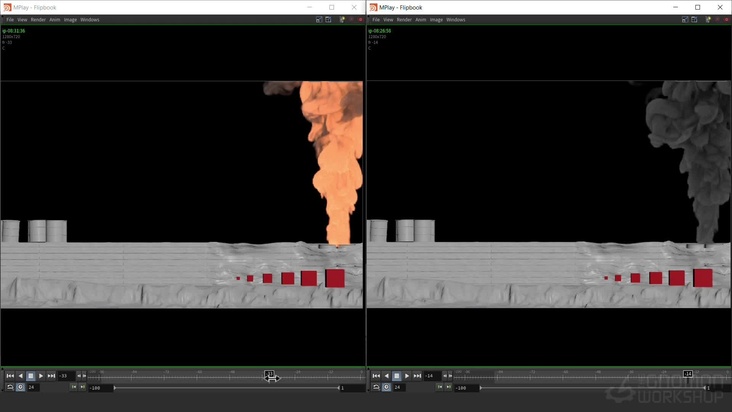Open Windows menu in left MPlay window
Screen dimensions: 732x412
(90, 20)
